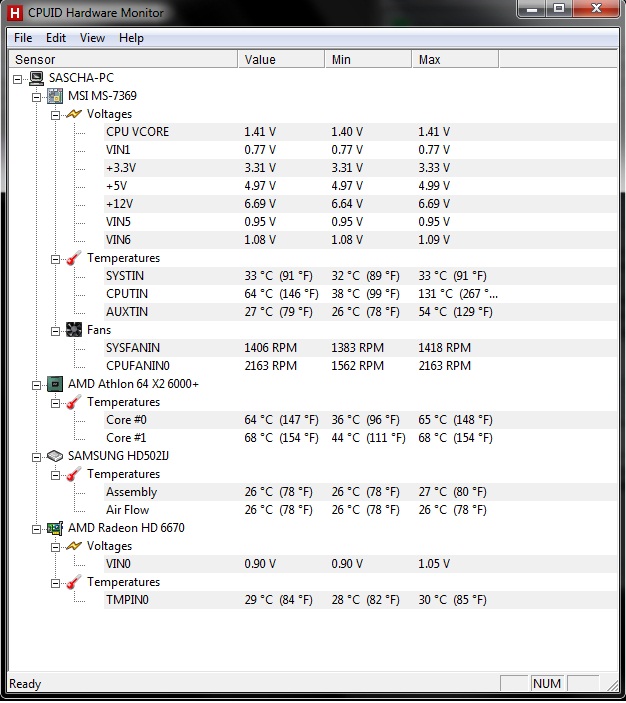Select the AUXTIN temperature row
Viewport: 626px width, 703px height.
point(360,312)
